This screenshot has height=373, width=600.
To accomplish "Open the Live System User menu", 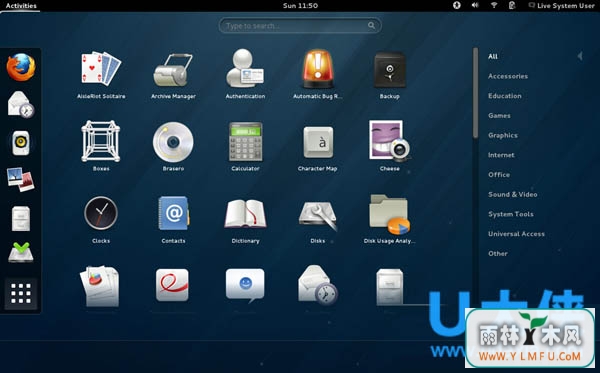I will pyautogui.click(x=561, y=6).
